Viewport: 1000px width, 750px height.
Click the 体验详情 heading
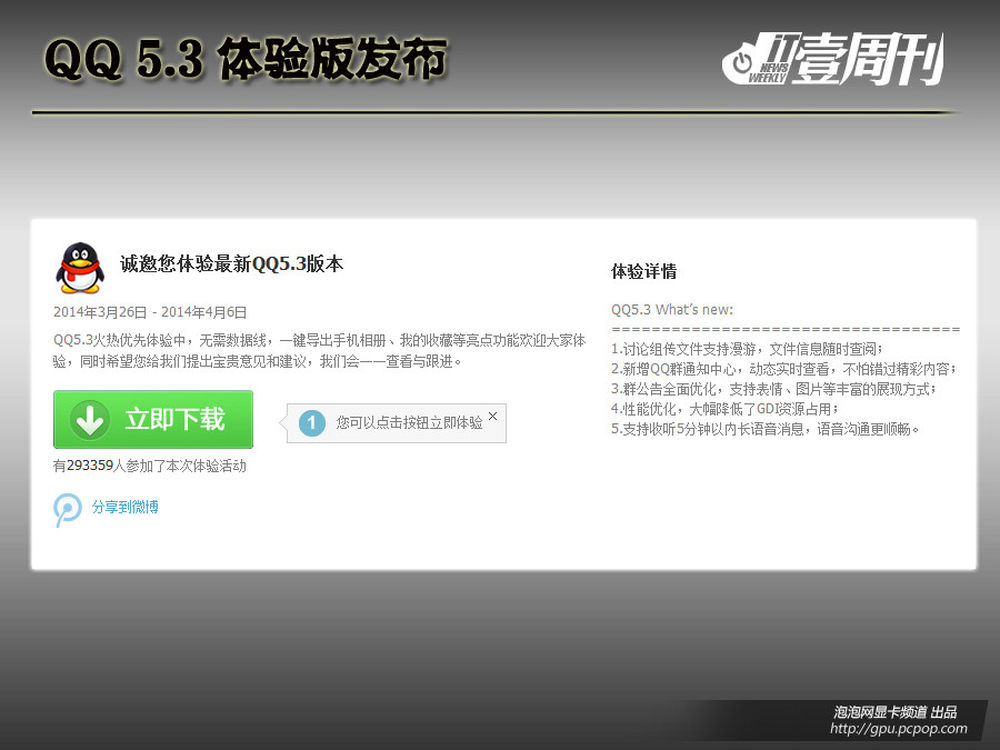643,272
